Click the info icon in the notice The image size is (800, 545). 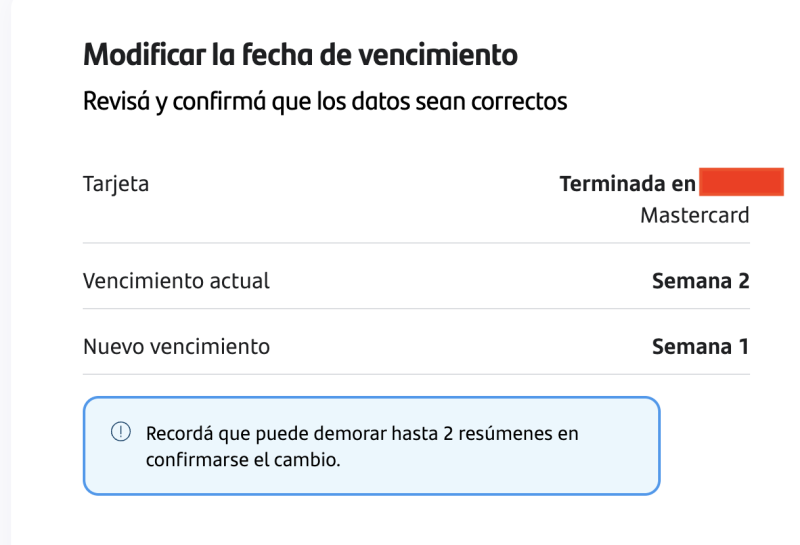[120, 433]
